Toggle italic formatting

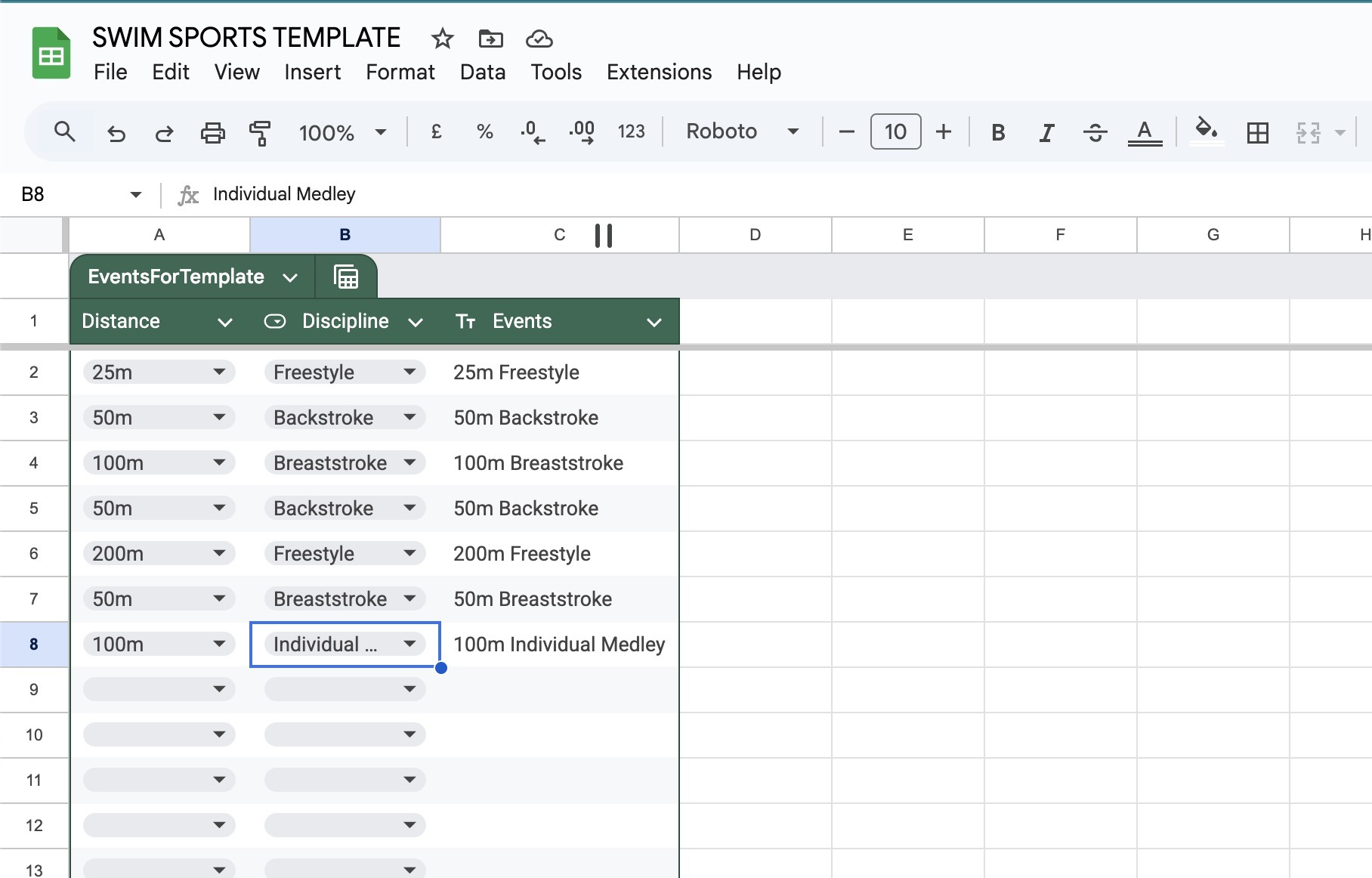tap(1046, 133)
